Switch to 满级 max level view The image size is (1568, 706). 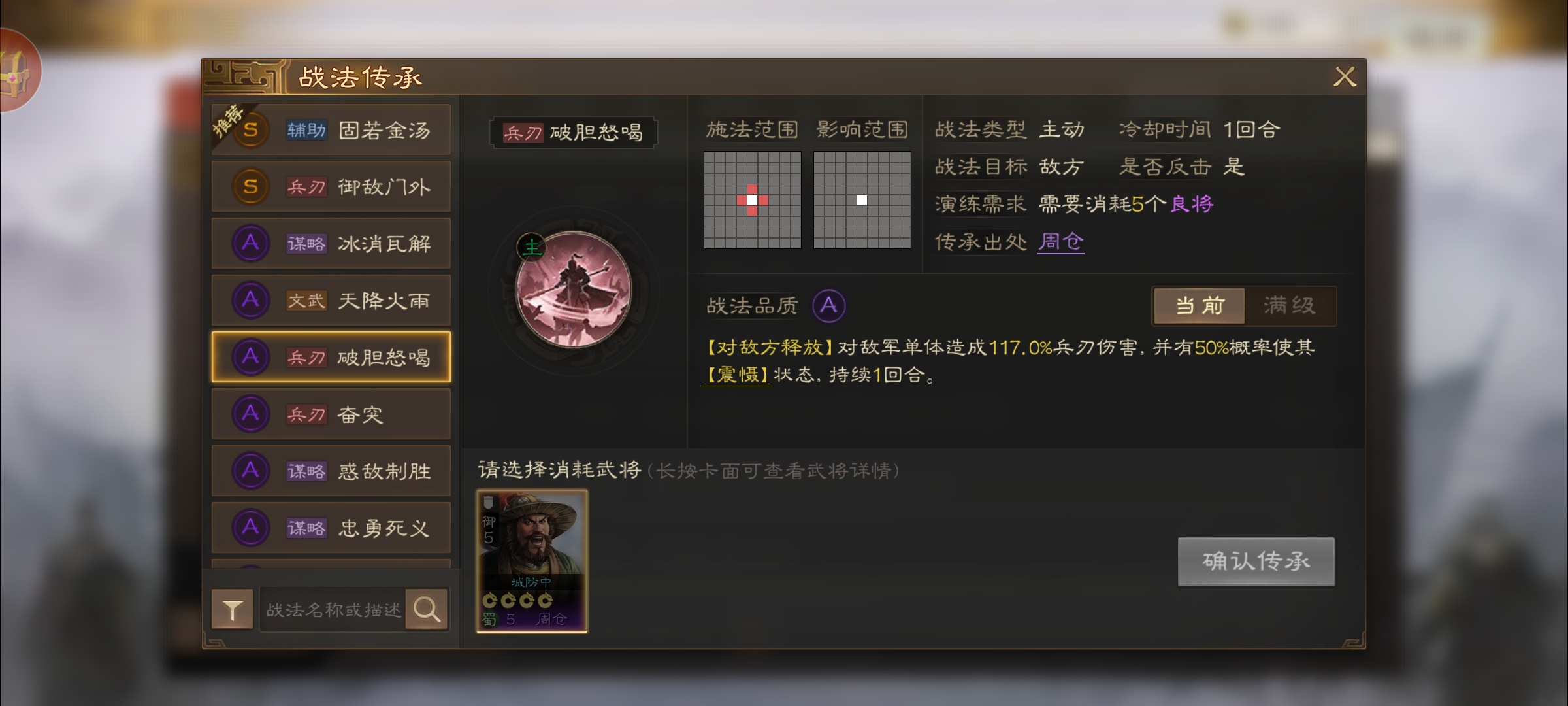1290,305
